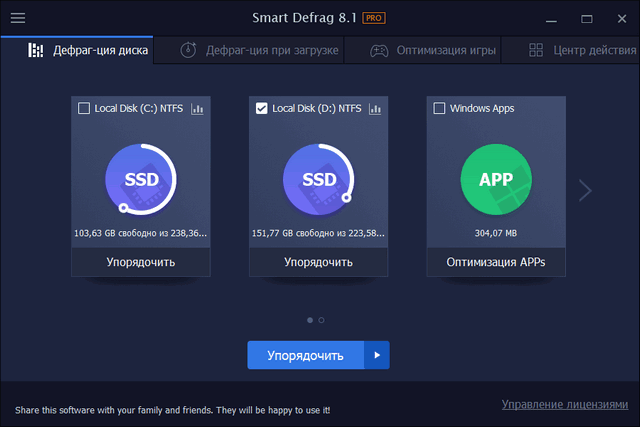Click Оптимизация APPs button
The image size is (640, 427).
496,262
